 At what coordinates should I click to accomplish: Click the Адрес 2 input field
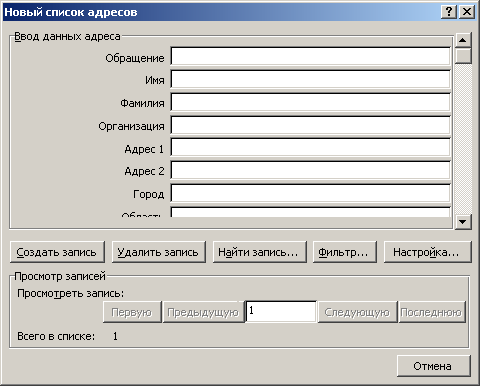point(310,171)
